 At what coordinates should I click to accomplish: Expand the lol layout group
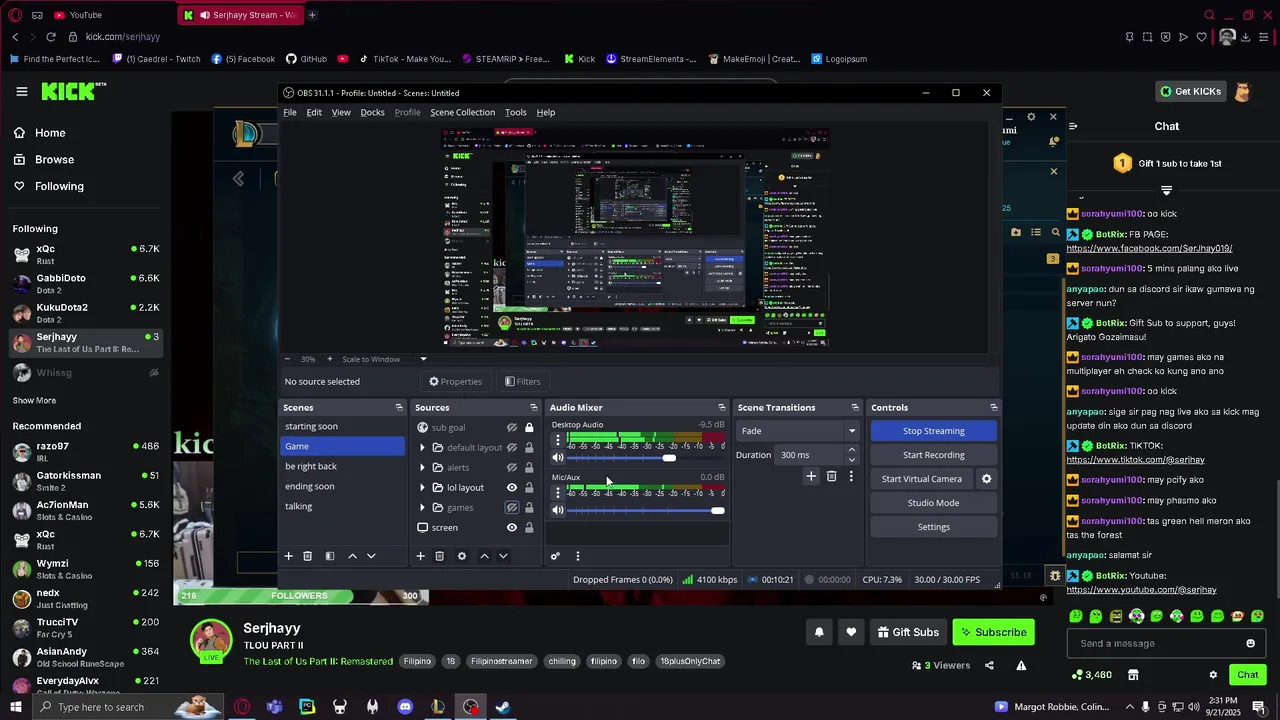point(422,488)
